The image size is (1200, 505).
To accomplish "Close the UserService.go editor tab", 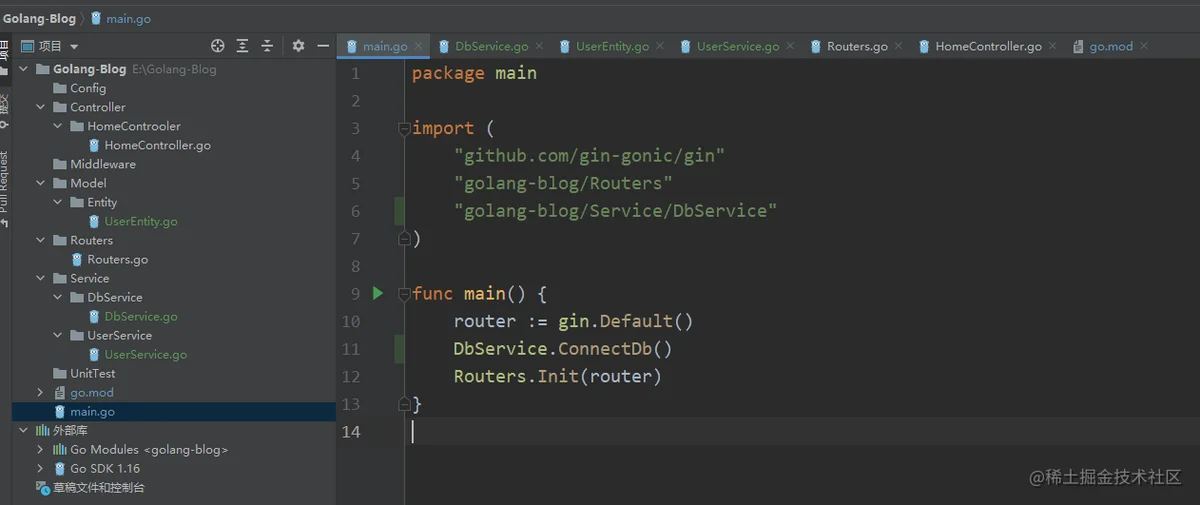I will 790,46.
